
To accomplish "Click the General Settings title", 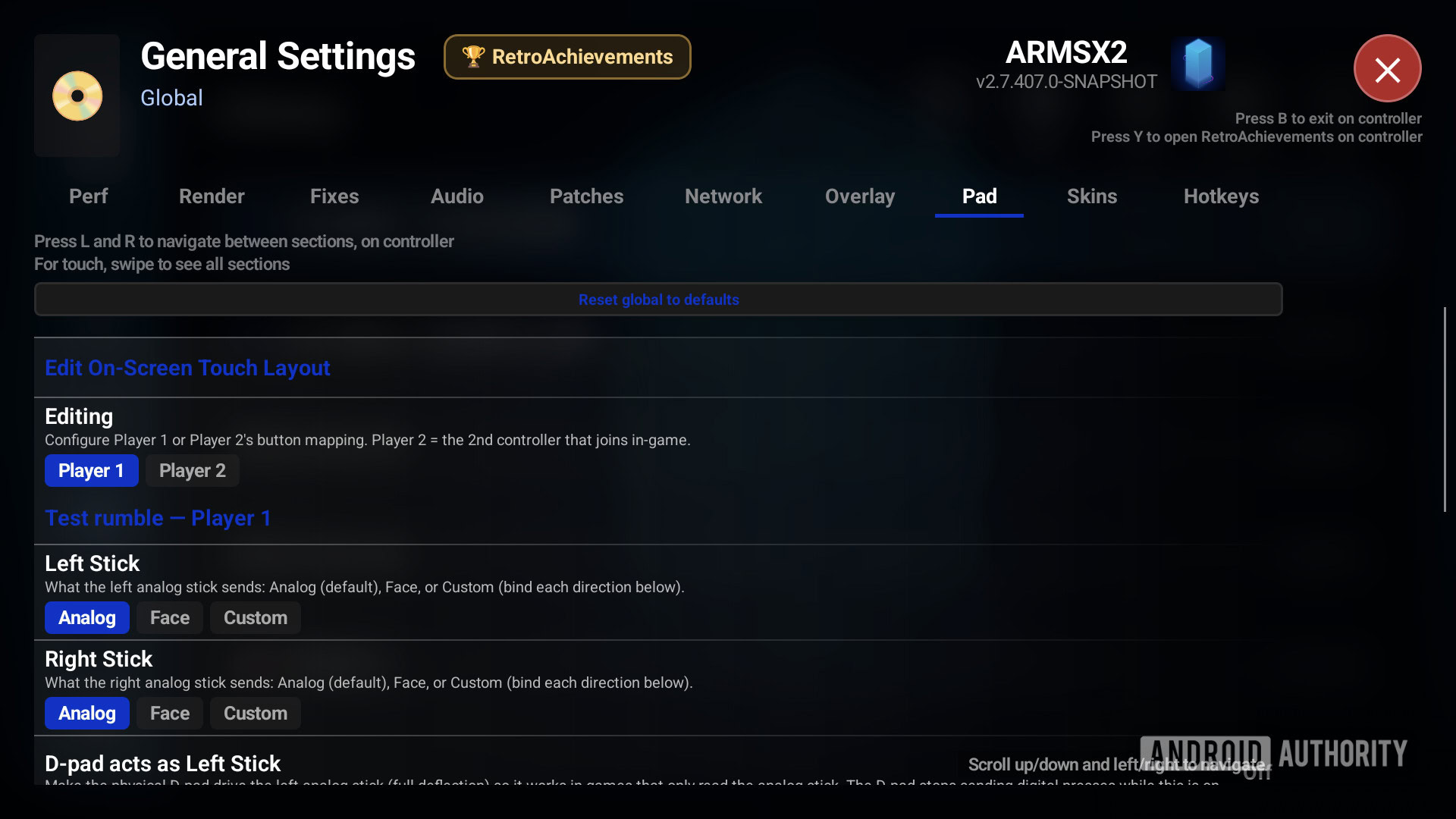I will 278,57.
